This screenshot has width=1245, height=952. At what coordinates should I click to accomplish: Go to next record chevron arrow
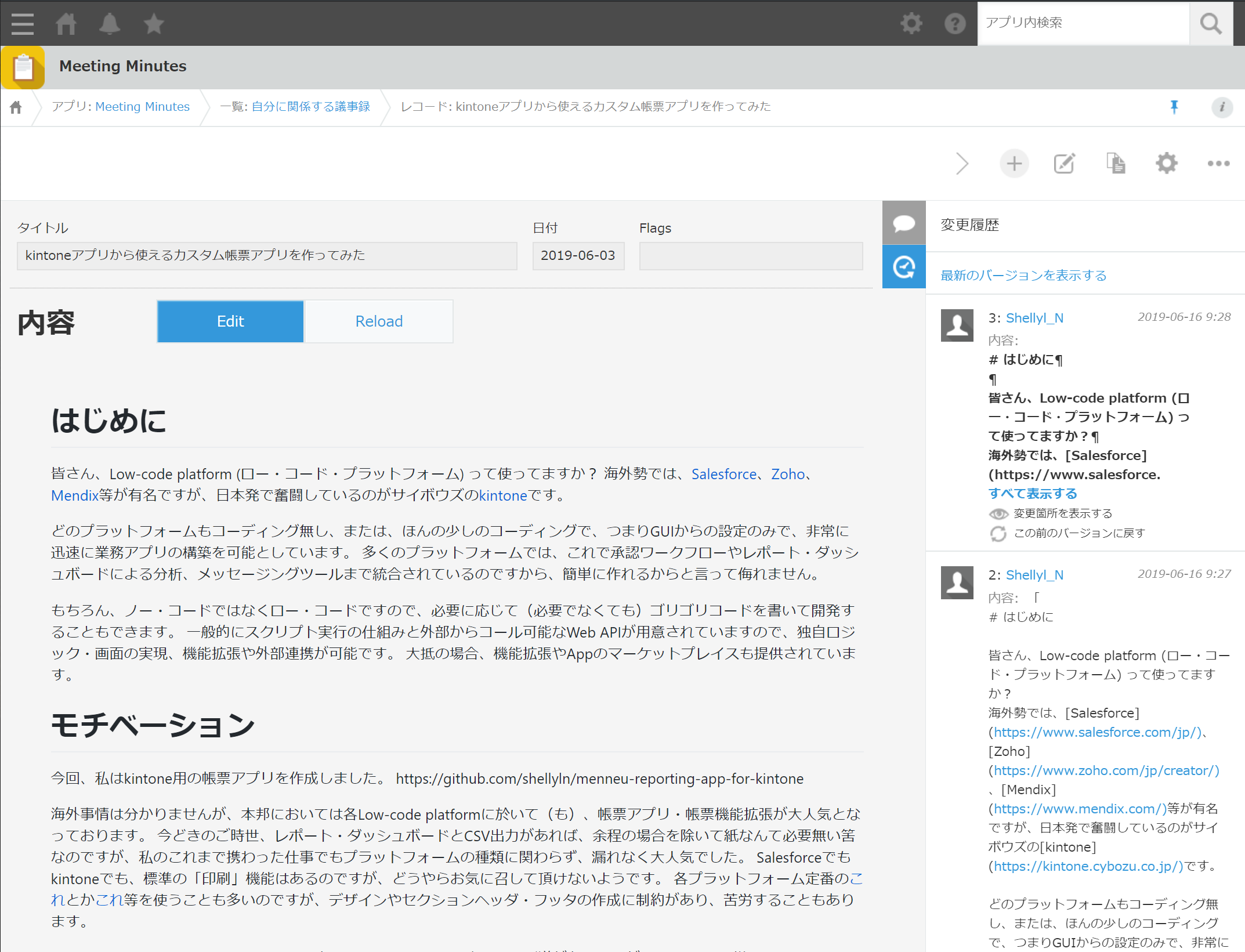tap(962, 164)
